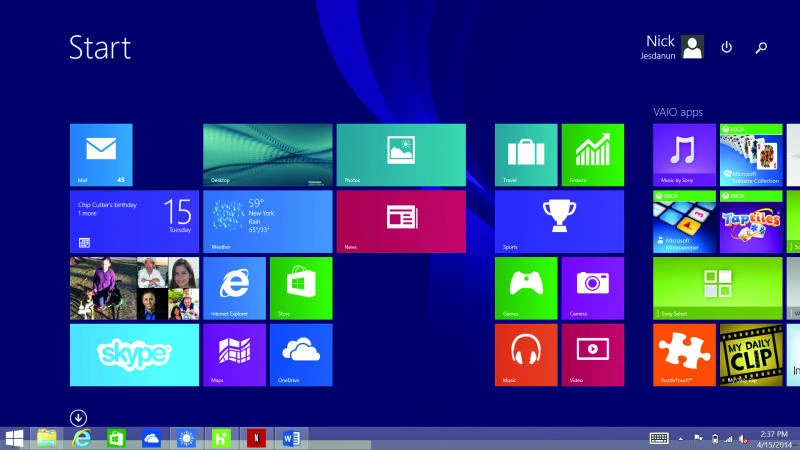
Task: Open the touch keyboard from the taskbar
Action: click(659, 438)
